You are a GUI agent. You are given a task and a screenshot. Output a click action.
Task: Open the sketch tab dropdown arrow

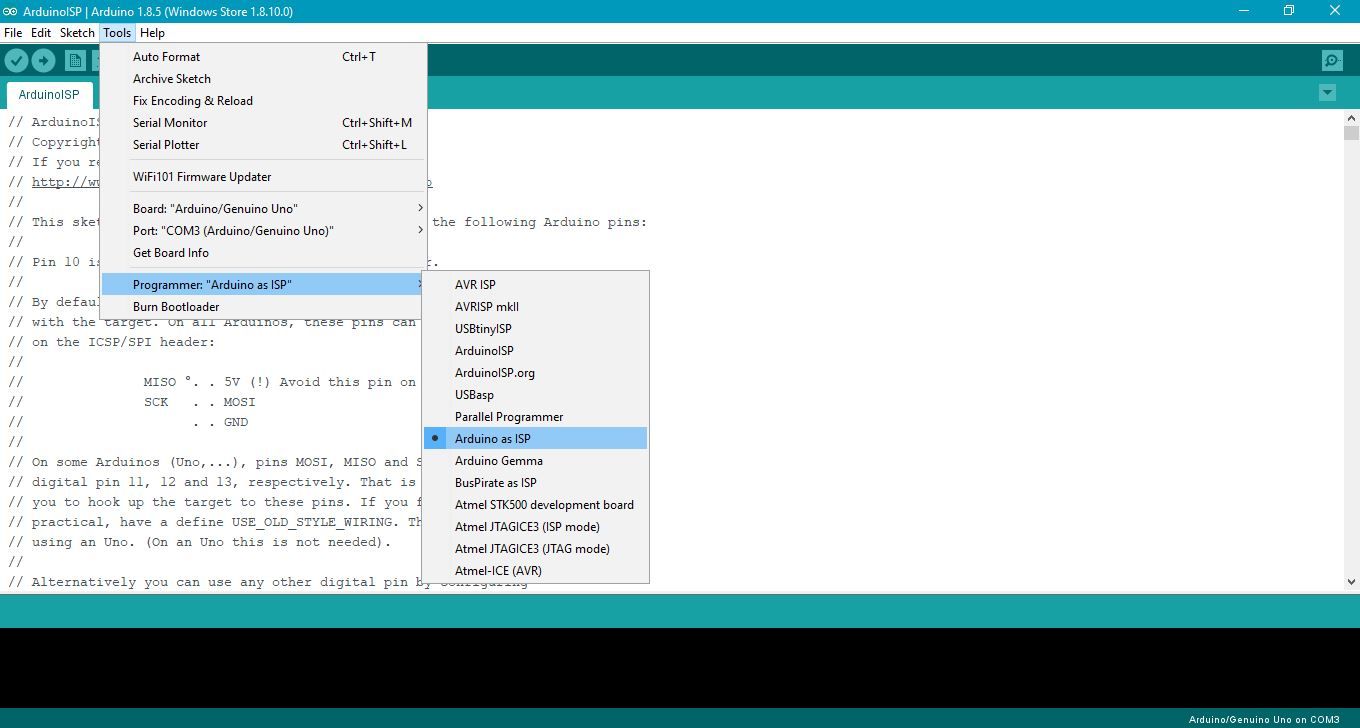(1327, 91)
